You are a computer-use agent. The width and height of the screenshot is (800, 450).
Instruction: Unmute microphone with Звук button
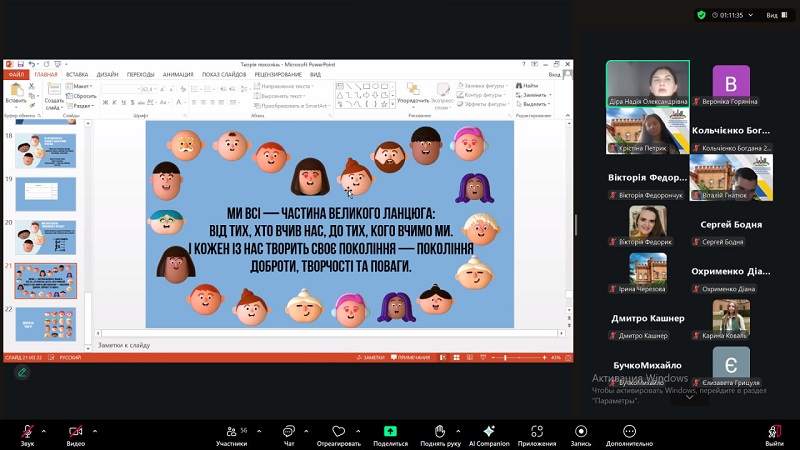(27, 431)
